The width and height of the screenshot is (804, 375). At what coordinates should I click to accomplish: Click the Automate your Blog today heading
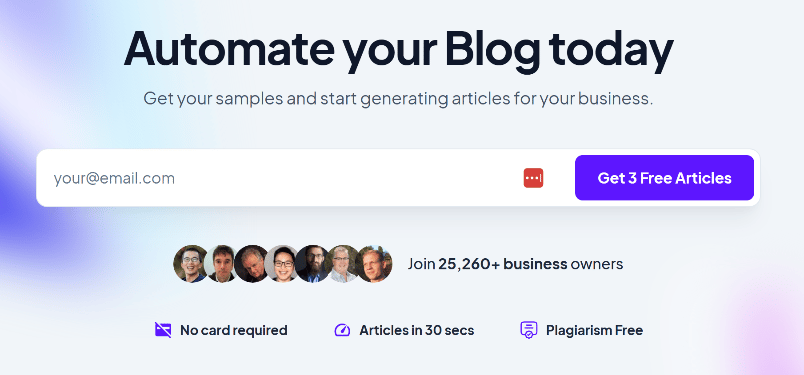[398, 49]
